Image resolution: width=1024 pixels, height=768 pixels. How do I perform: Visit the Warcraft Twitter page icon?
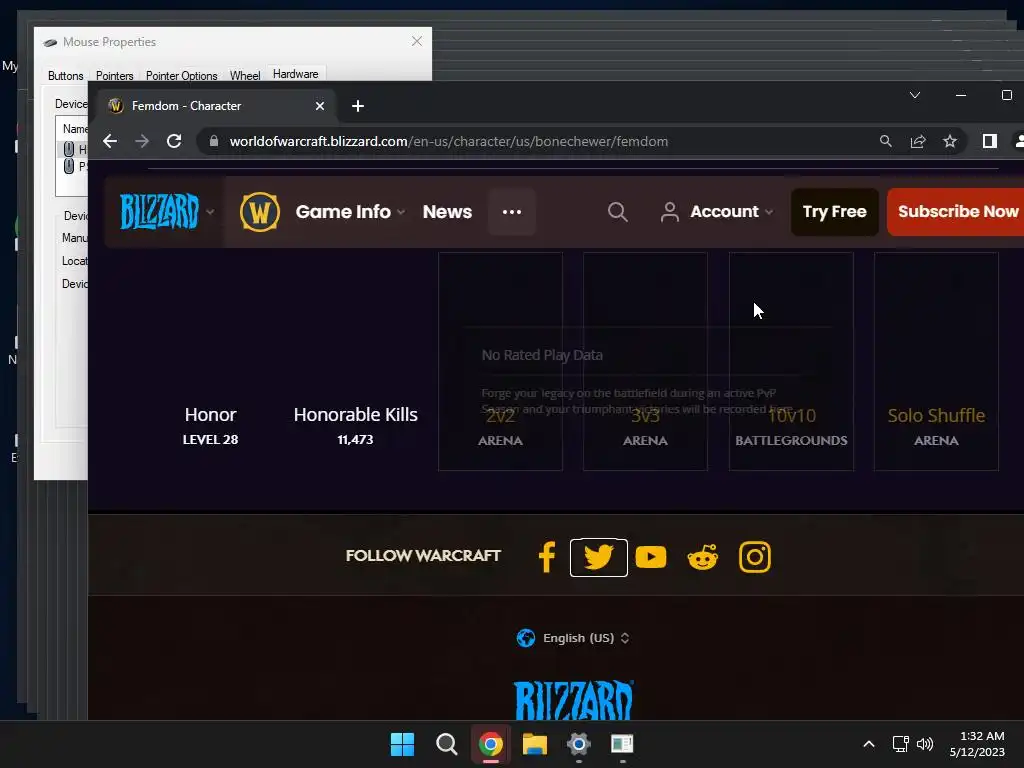pyautogui.click(x=598, y=557)
